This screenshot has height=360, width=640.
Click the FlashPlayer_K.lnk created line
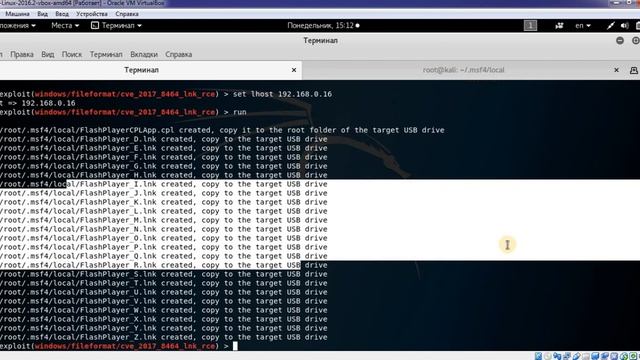pyautogui.click(x=163, y=202)
